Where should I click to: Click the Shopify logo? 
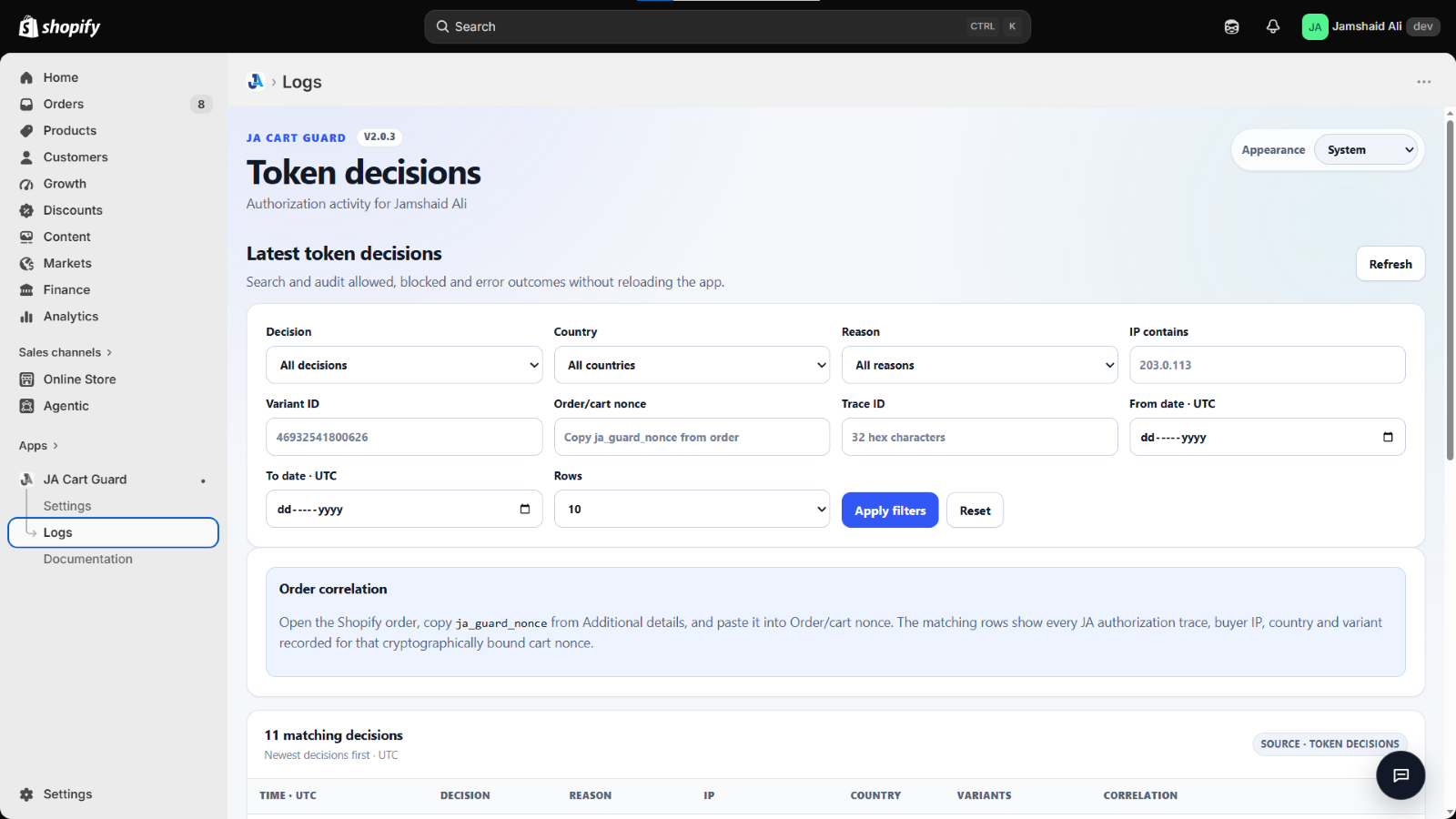pyautogui.click(x=60, y=26)
